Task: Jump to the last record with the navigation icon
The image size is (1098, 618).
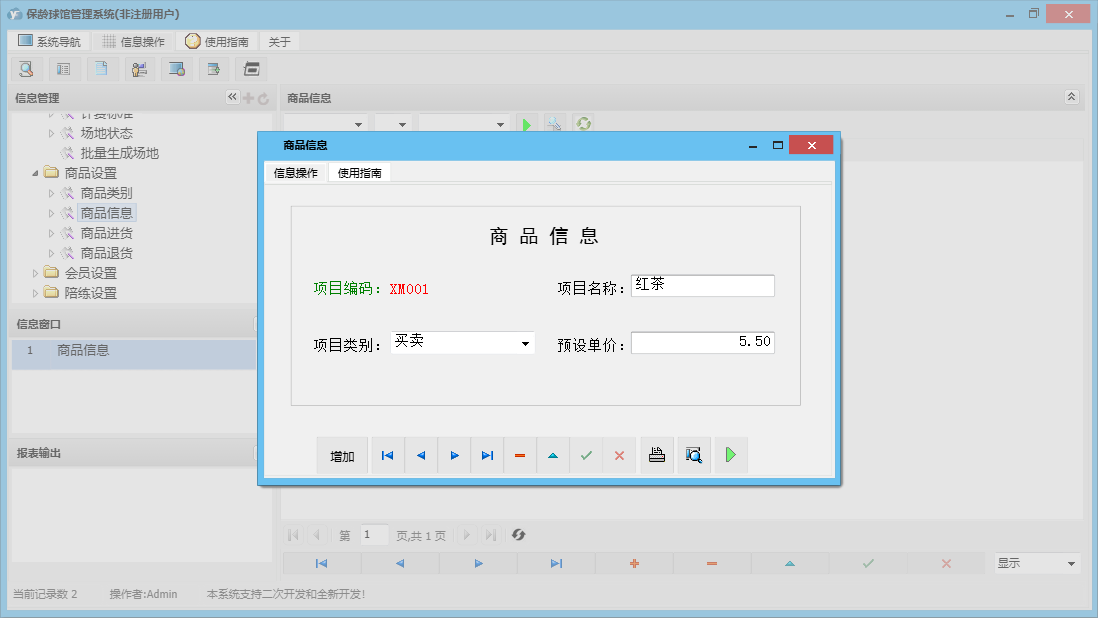Action: tap(487, 455)
